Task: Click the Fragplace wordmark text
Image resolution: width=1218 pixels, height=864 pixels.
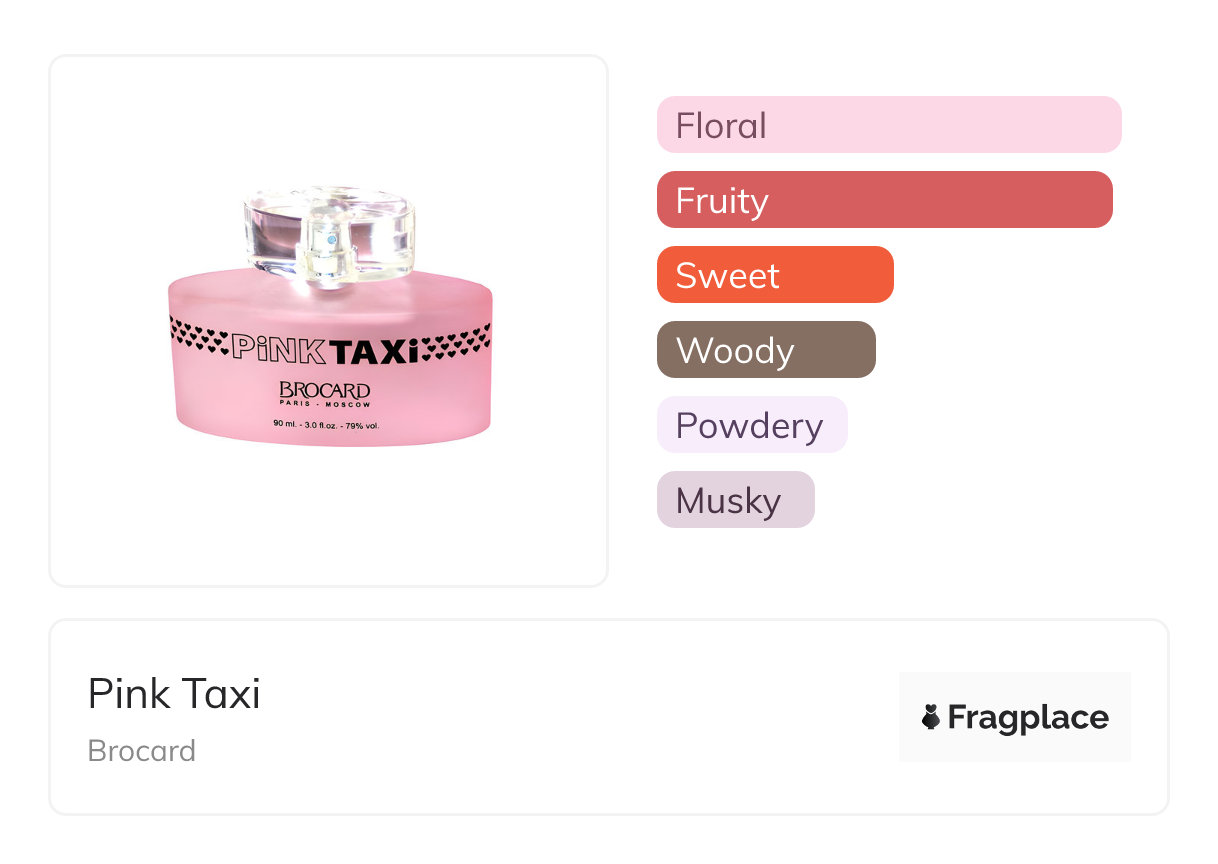Action: pyautogui.click(x=1028, y=718)
